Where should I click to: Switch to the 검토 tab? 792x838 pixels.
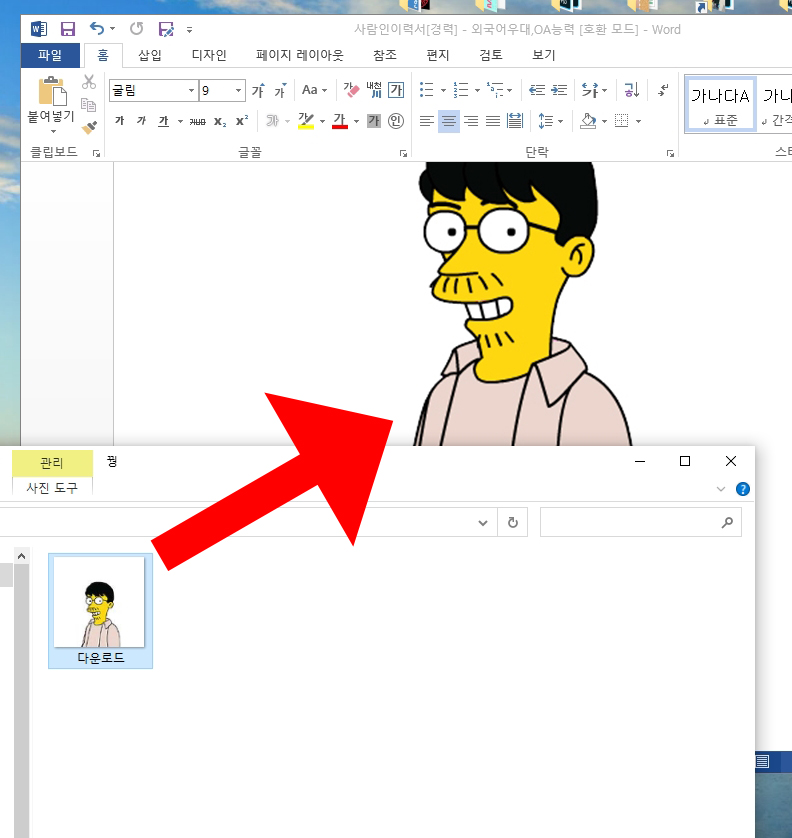(491, 55)
